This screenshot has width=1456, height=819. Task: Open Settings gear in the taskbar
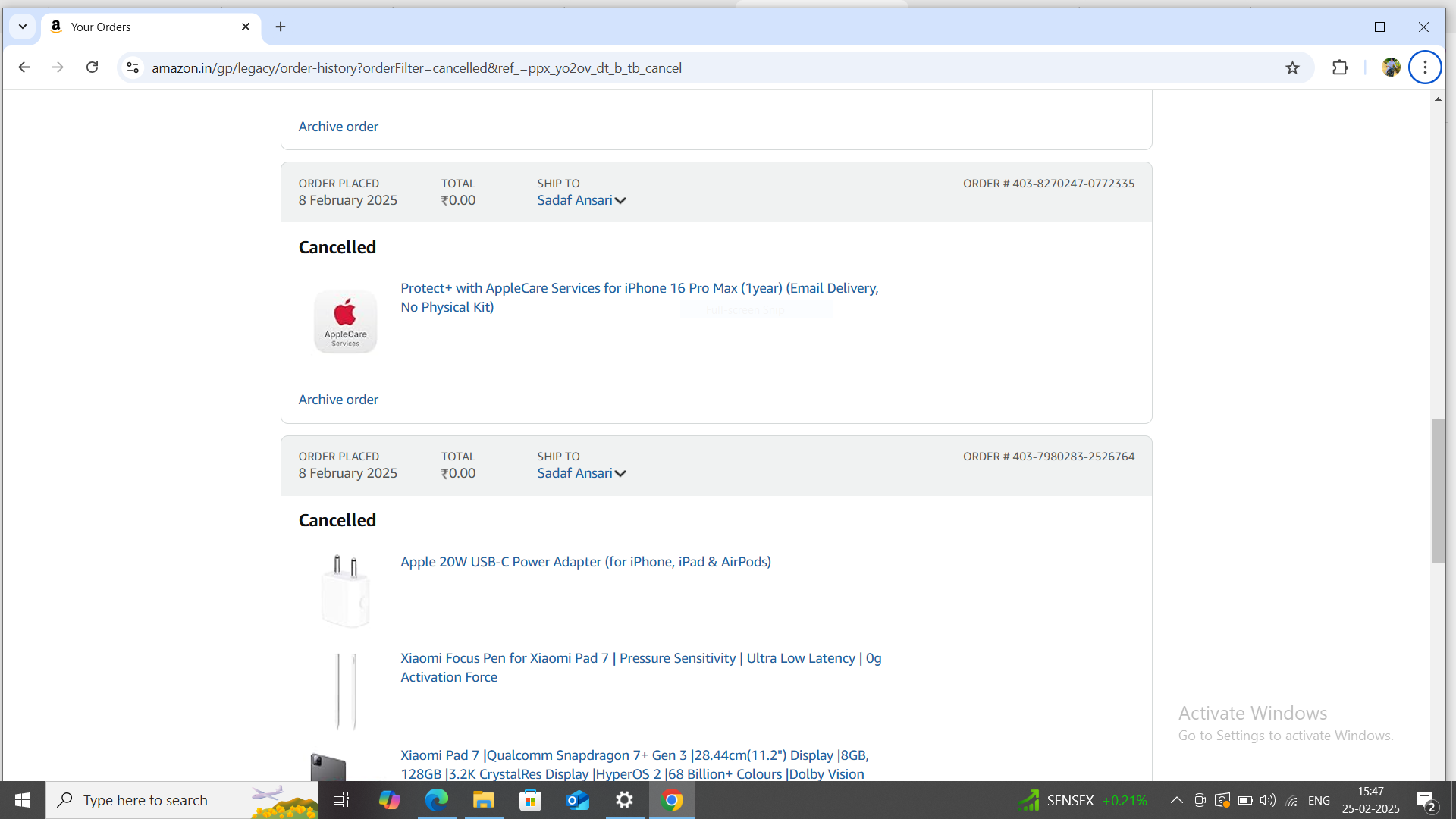click(625, 800)
